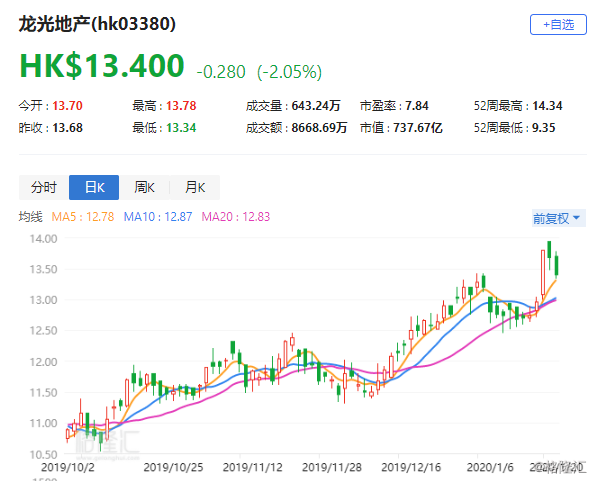594x481 pixels.
Task: Click the 成交额 value 8668.69万
Action: 319,128
